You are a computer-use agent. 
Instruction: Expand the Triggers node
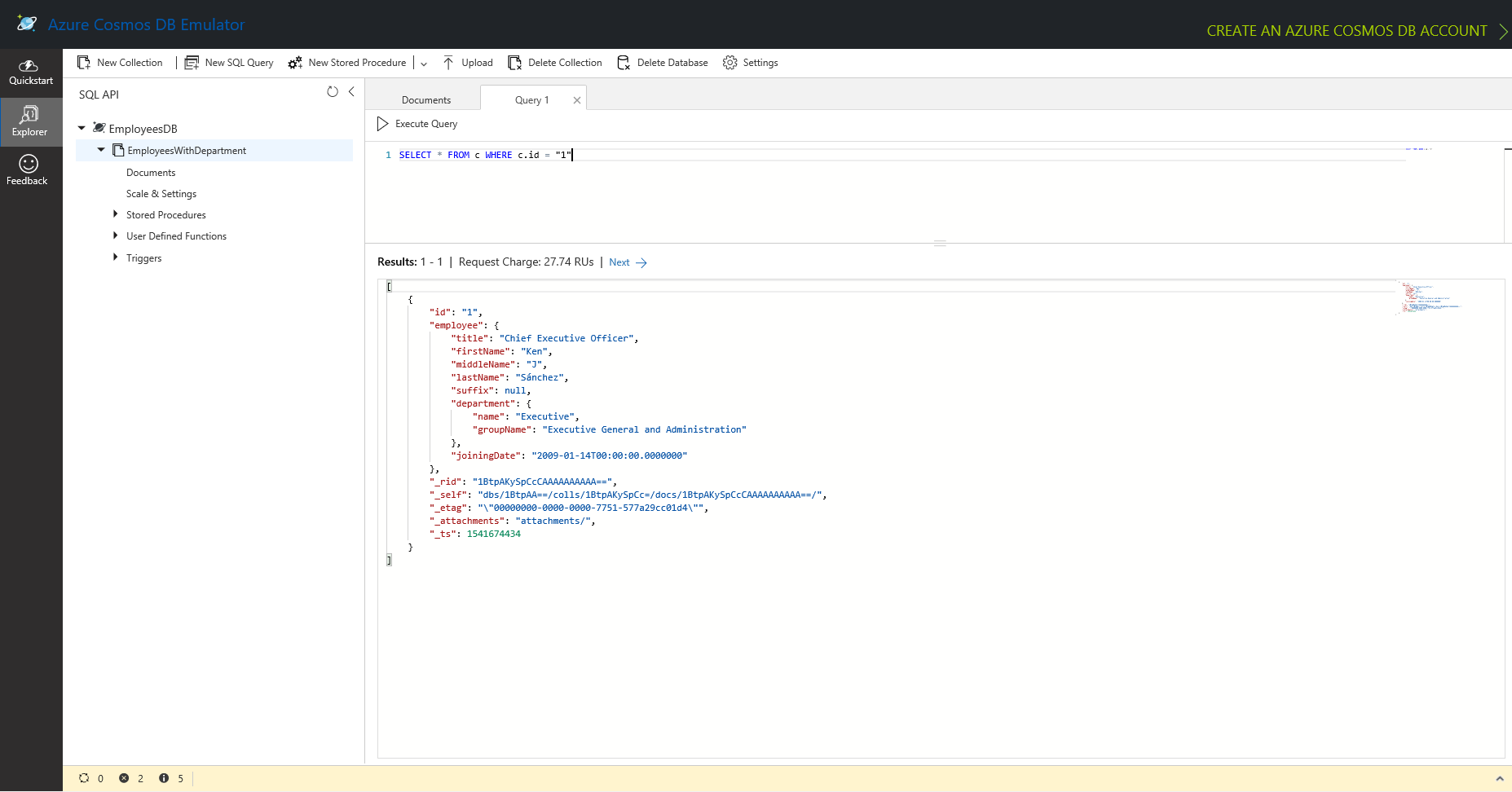(115, 257)
